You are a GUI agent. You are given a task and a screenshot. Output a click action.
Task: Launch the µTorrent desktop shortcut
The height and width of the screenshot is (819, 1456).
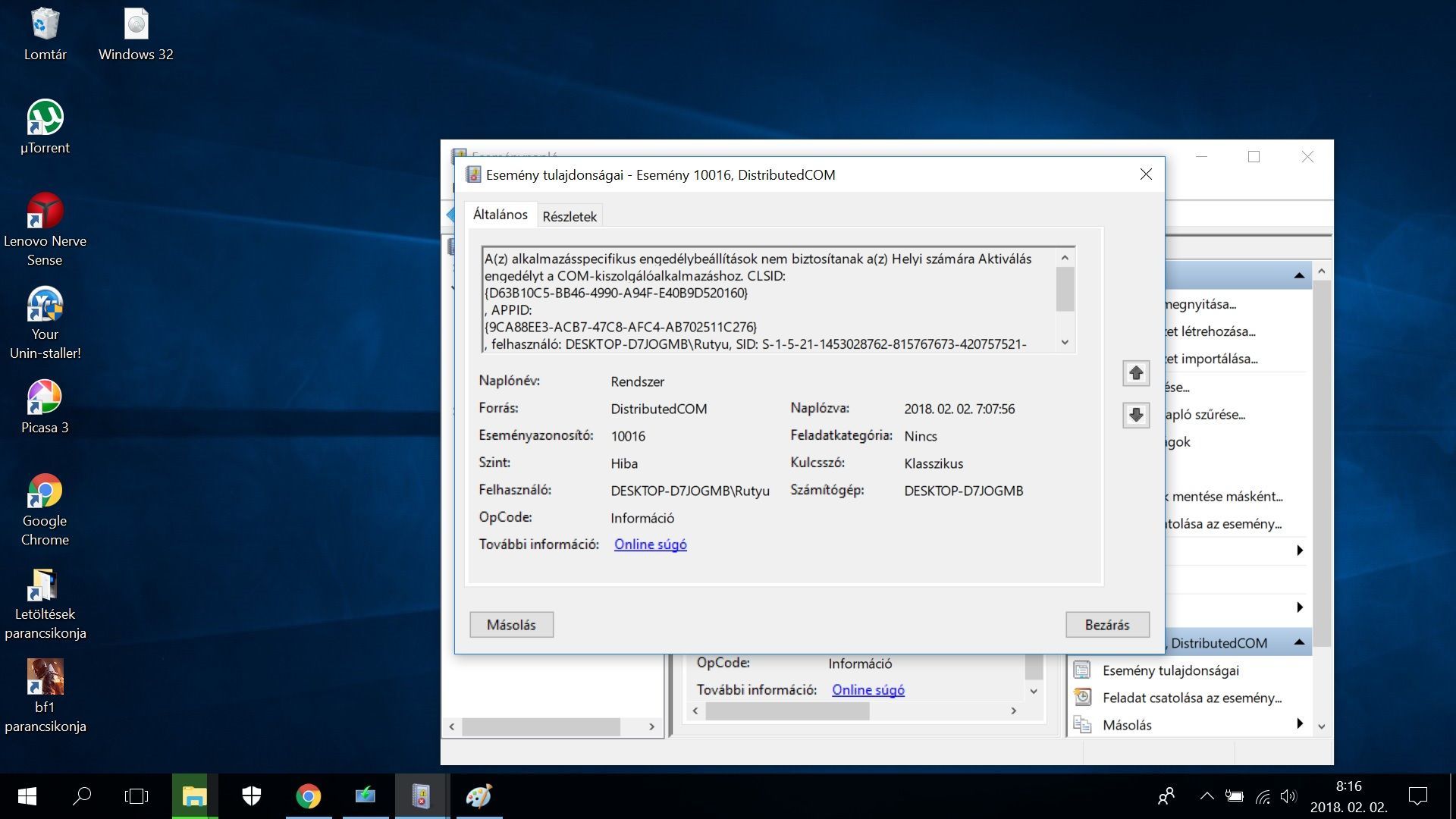(x=45, y=127)
